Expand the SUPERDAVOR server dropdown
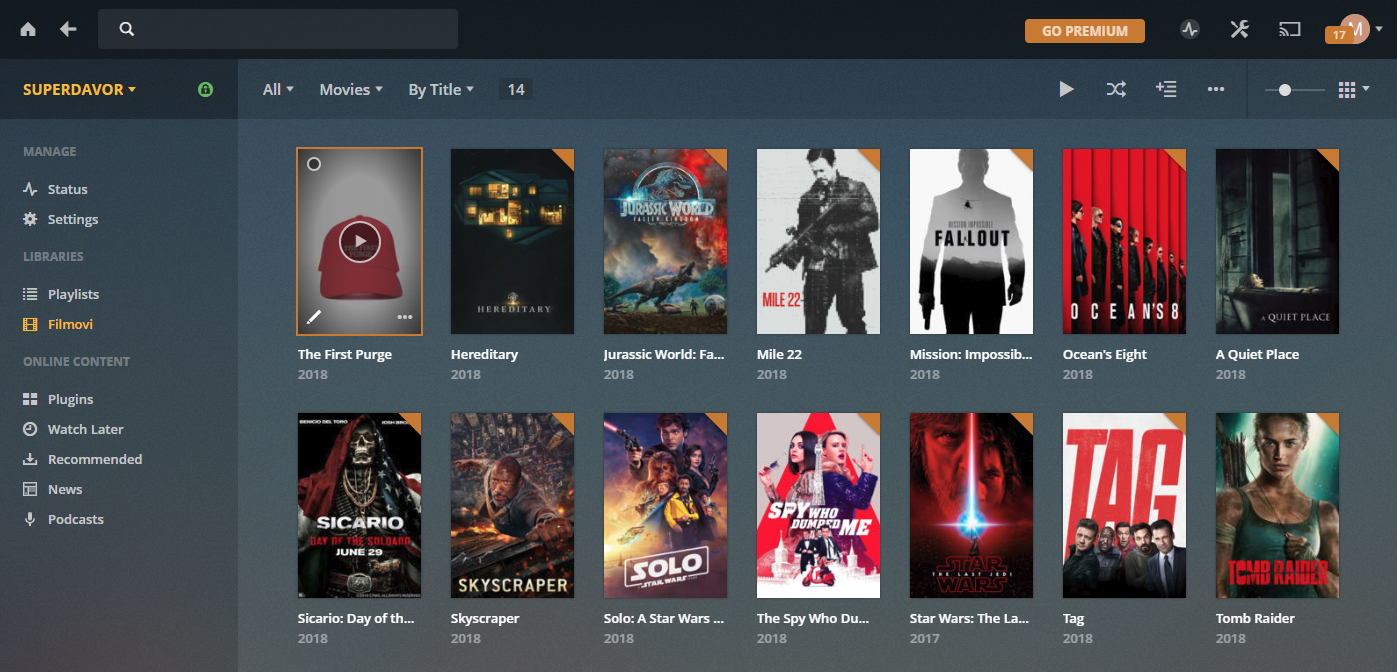1397x672 pixels. tap(80, 89)
